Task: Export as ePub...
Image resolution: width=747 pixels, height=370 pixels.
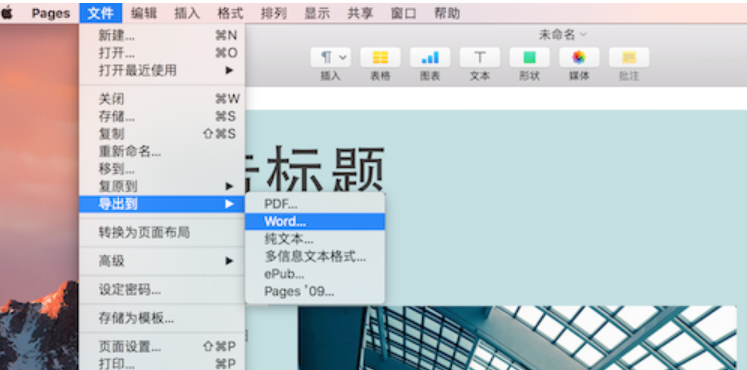Action: click(x=315, y=274)
